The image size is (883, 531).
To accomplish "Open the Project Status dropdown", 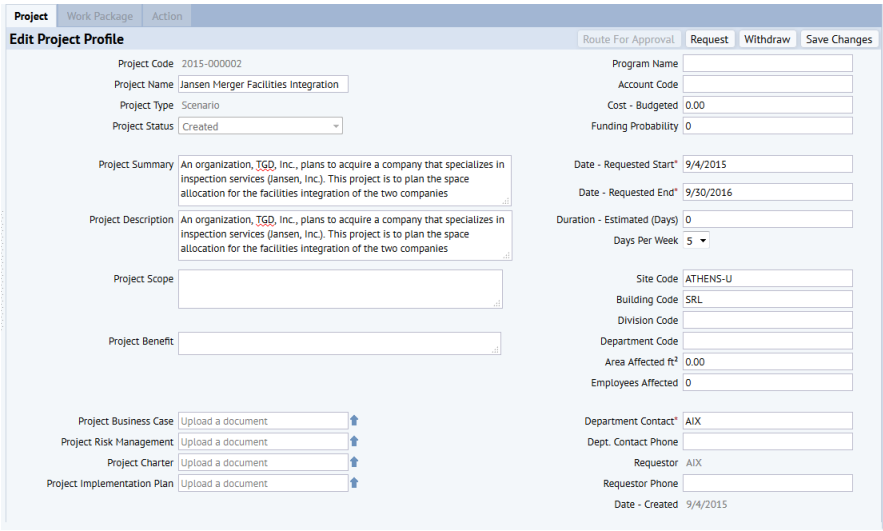I will click(261, 127).
